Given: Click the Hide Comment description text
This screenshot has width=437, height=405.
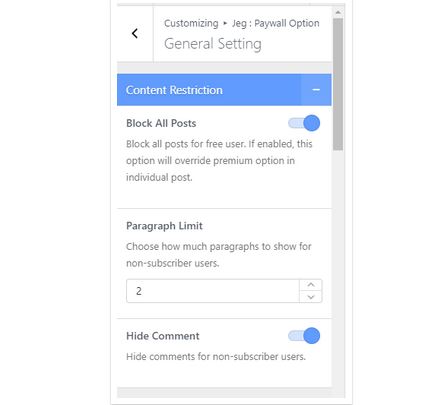Looking at the screenshot, I should coord(216,357).
